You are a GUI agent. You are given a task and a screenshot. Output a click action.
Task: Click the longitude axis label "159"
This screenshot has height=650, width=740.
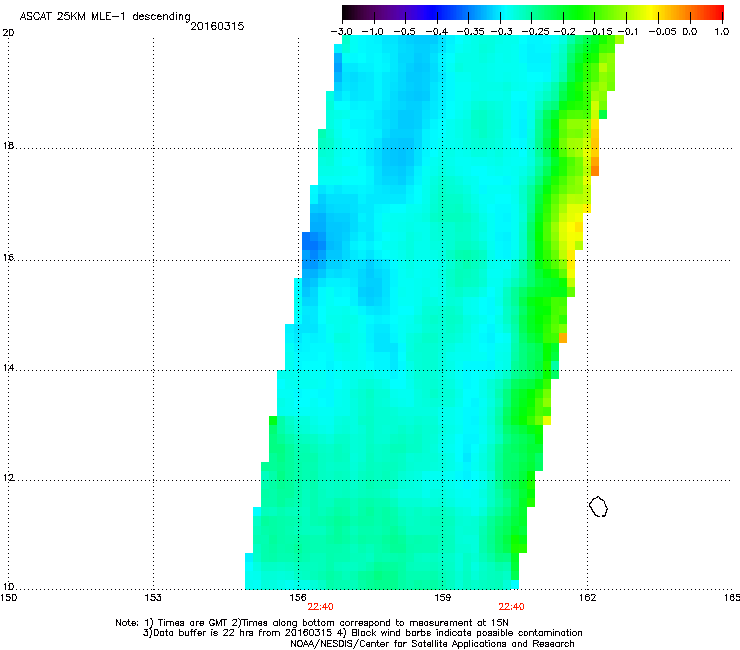coord(442,598)
